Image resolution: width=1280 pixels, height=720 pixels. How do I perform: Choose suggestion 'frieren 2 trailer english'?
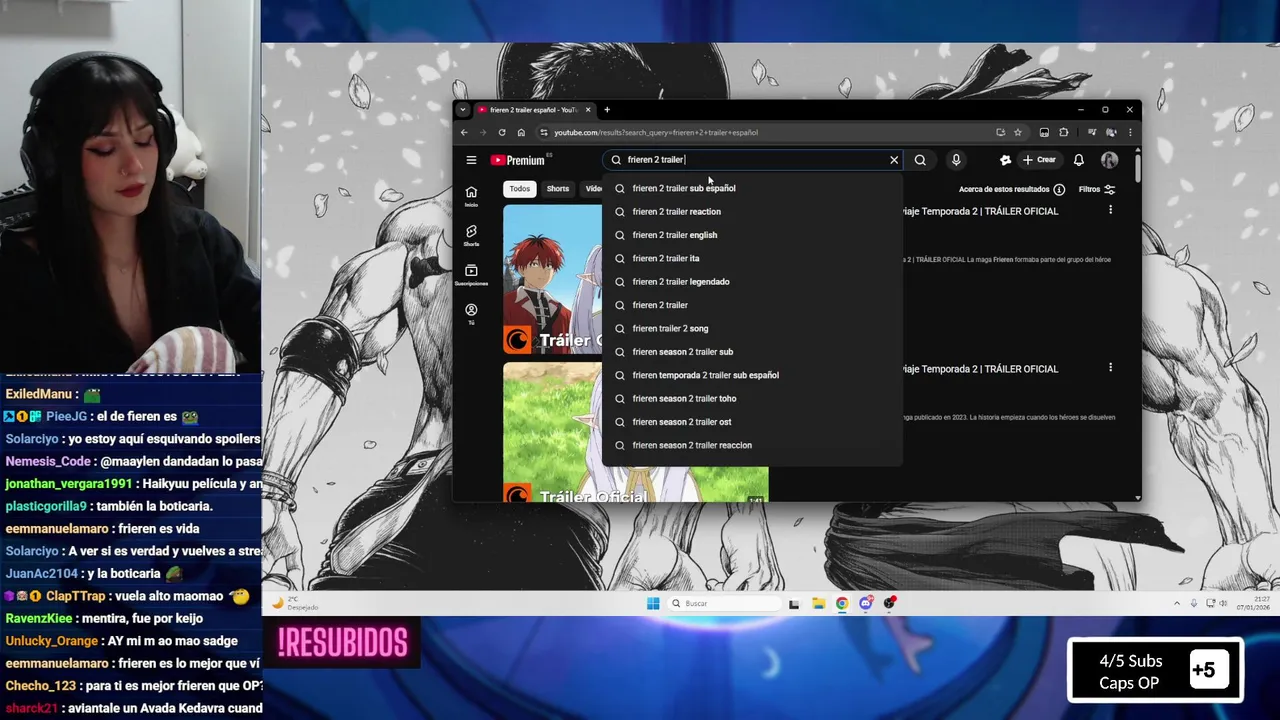coord(752,235)
